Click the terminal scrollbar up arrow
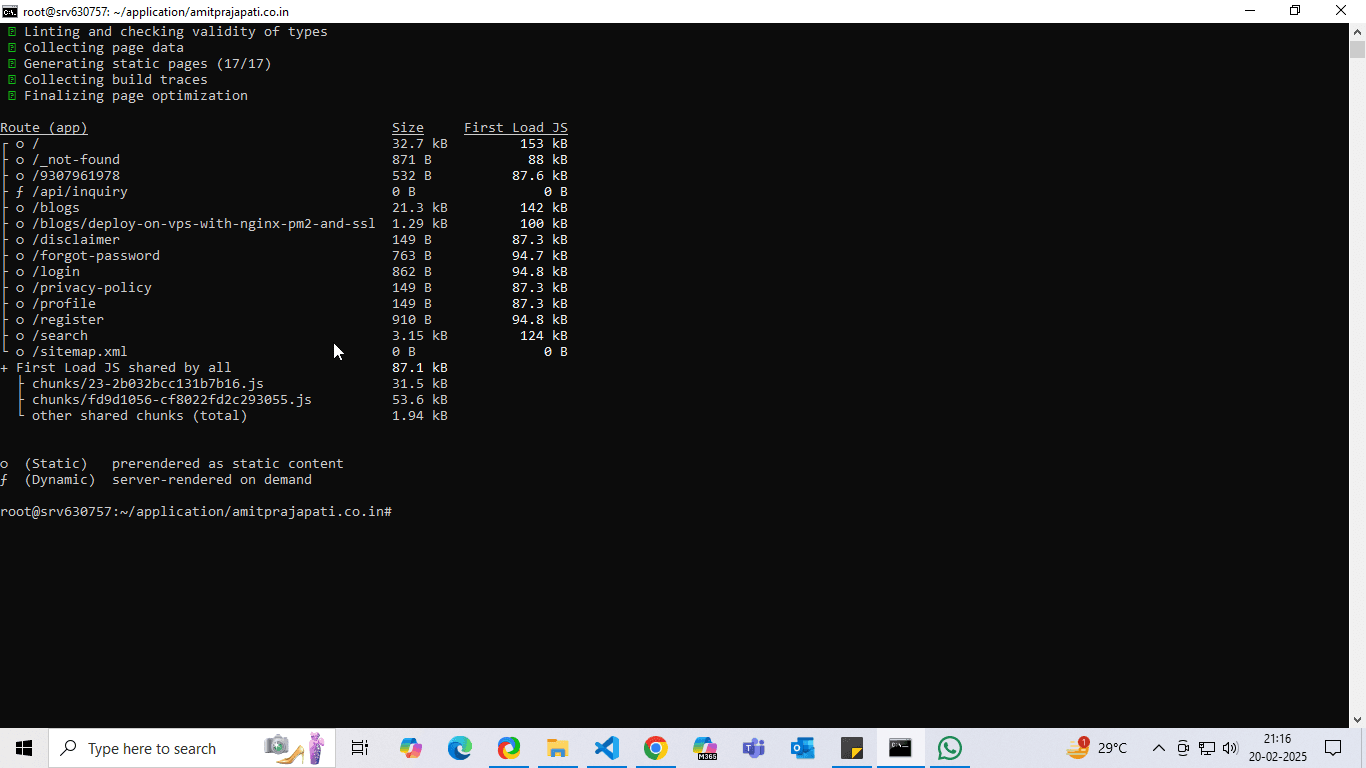This screenshot has height=768, width=1366. (1358, 31)
